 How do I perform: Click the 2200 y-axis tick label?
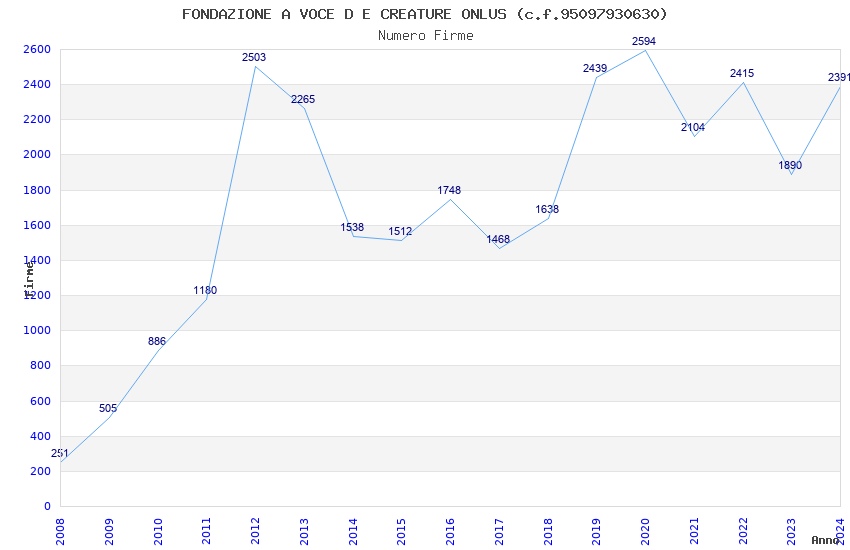(37, 120)
